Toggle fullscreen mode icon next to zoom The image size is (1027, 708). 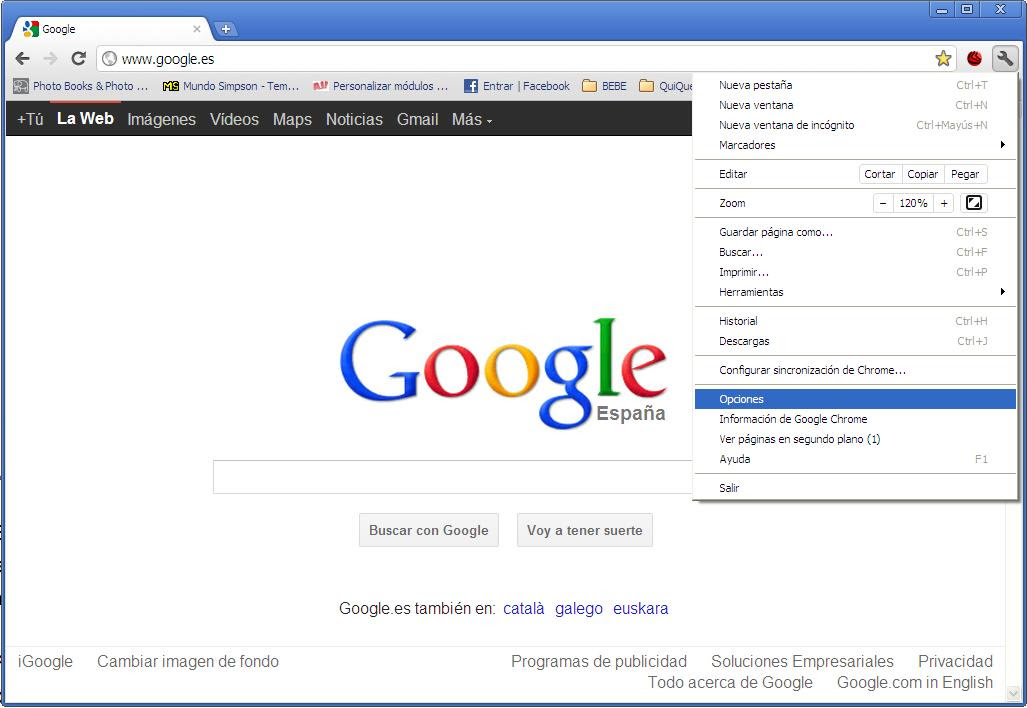pos(973,203)
